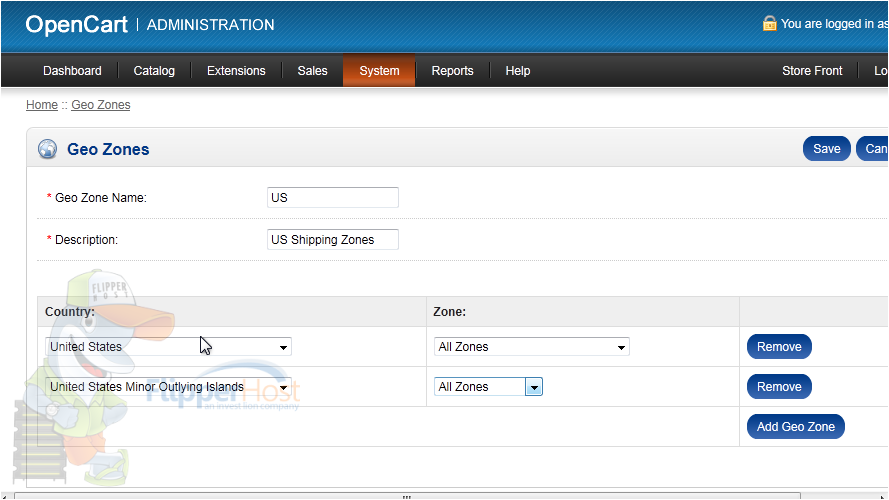Edit the Description field
Image resolution: width=889 pixels, height=500 pixels.
333,239
